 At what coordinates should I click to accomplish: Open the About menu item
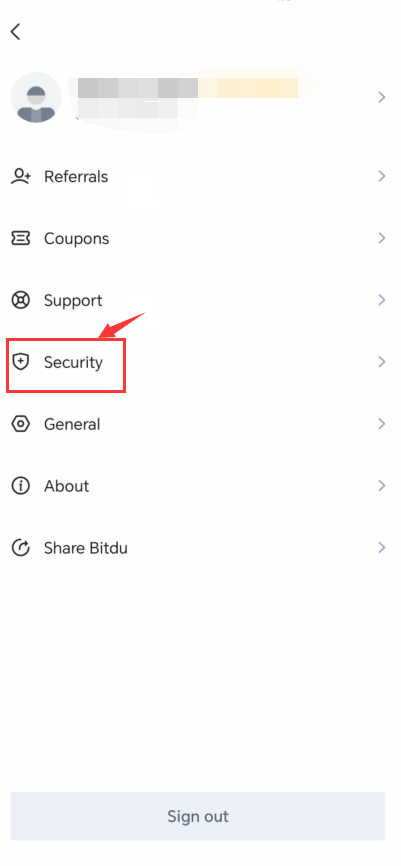(200, 486)
